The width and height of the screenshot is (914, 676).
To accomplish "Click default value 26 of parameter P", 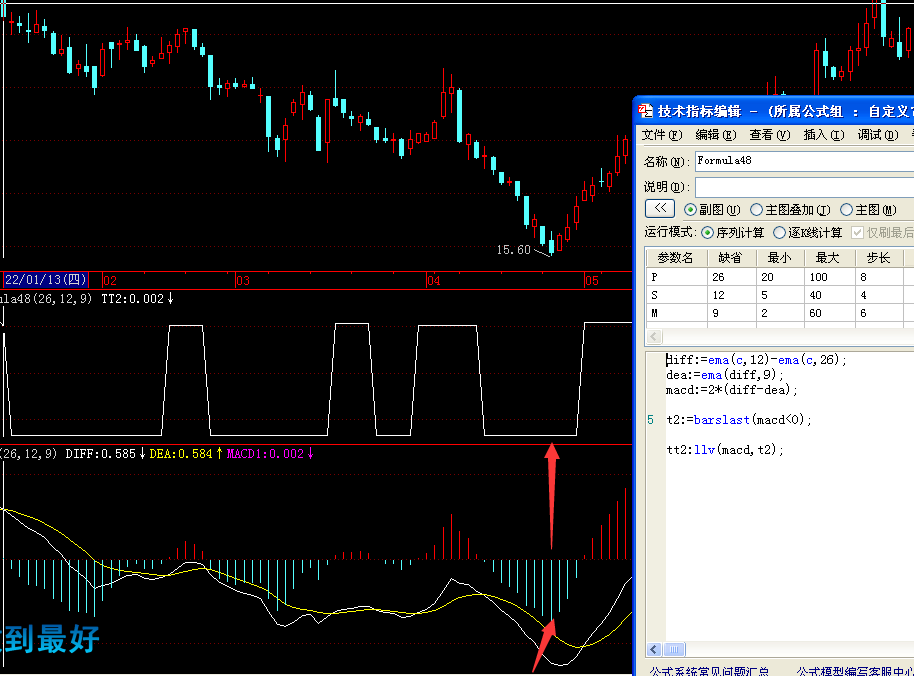I will click(x=732, y=277).
